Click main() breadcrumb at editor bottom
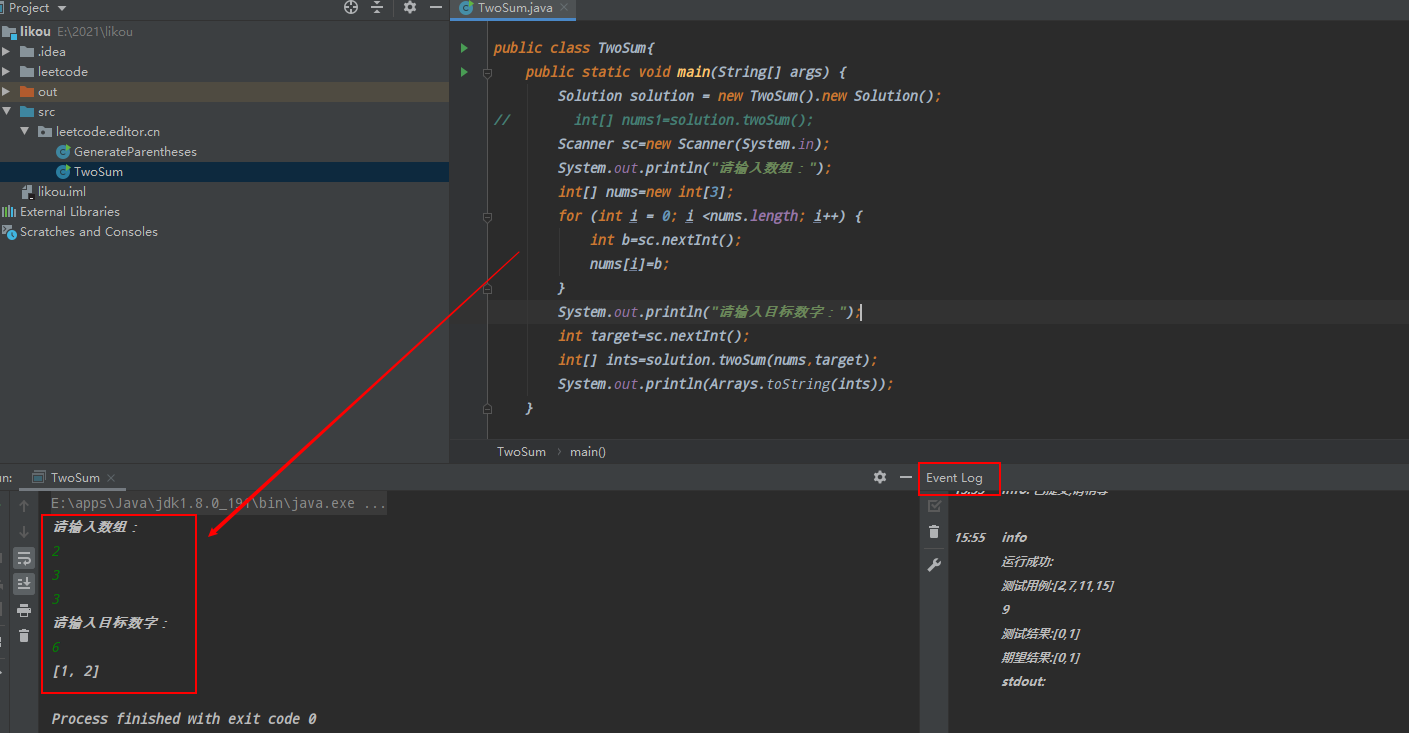The width and height of the screenshot is (1409, 733). [588, 452]
